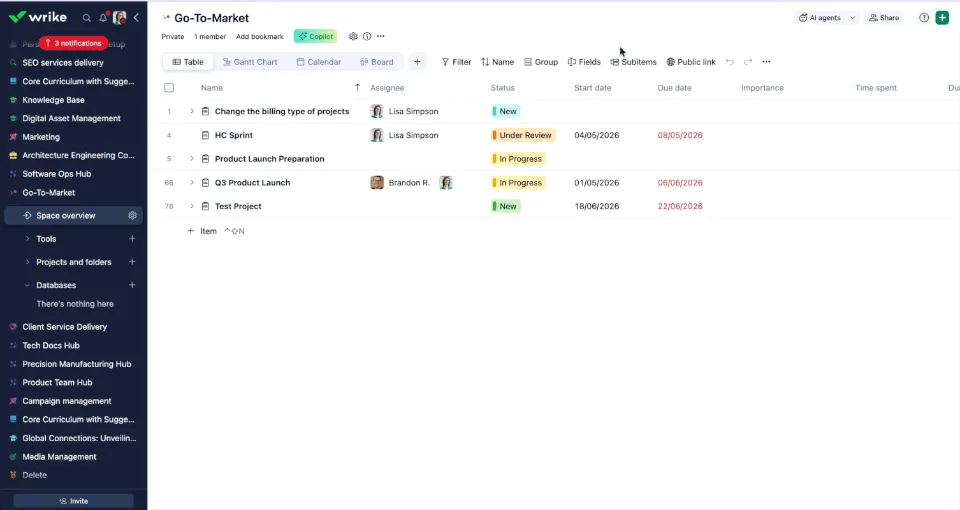Add a new view with the plus button
Image resolution: width=960 pixels, height=510 pixels.
pyautogui.click(x=418, y=62)
